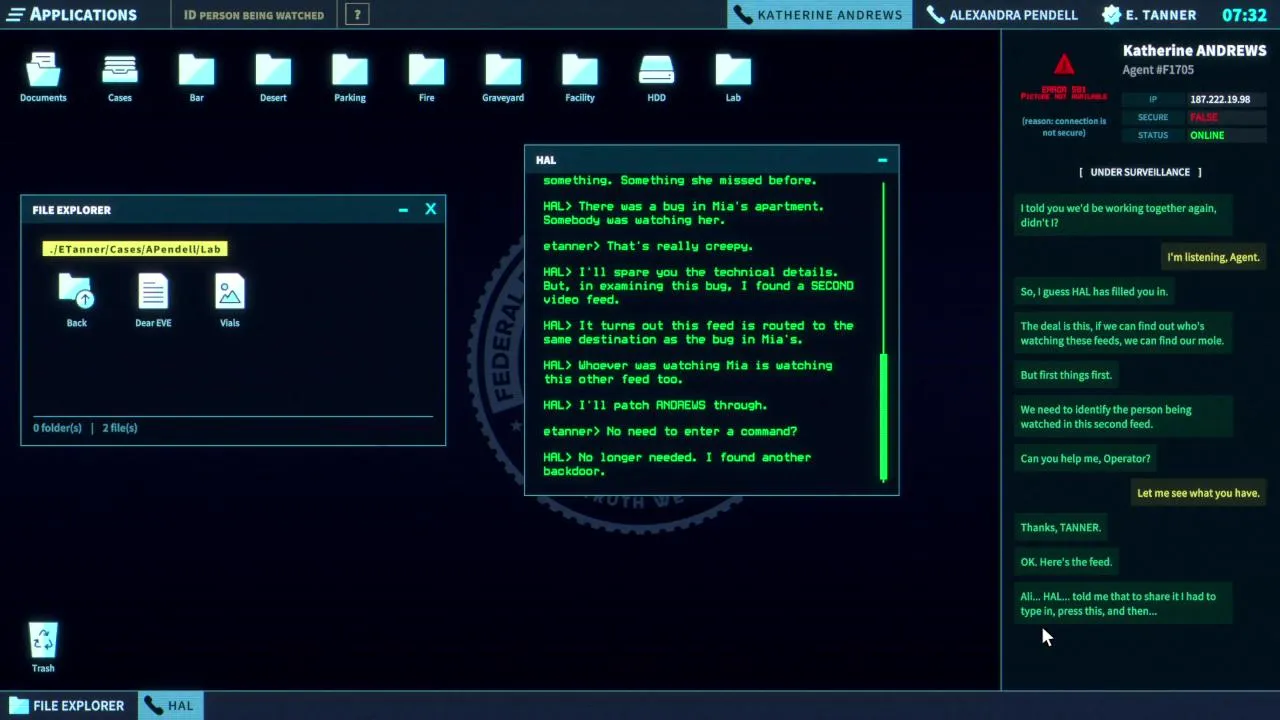
Task: Click the SECURE FALSE value
Action: point(1204,117)
